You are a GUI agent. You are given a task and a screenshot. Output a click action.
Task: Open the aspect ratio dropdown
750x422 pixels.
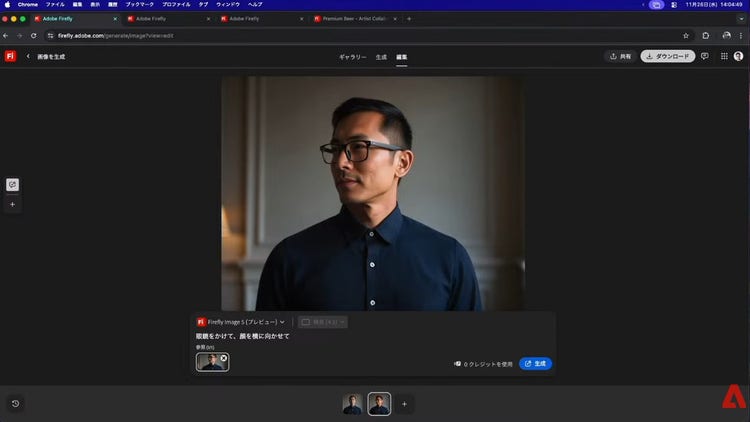coord(323,322)
